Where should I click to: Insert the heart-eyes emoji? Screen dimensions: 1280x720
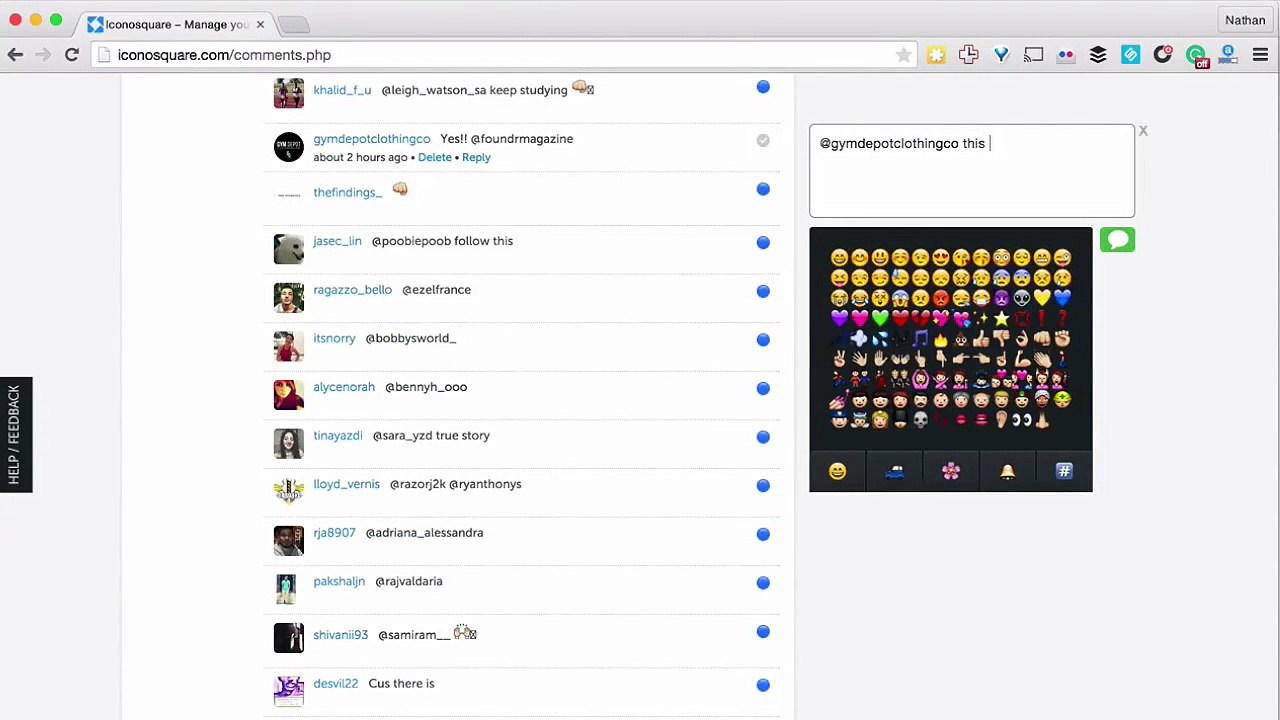point(941,258)
